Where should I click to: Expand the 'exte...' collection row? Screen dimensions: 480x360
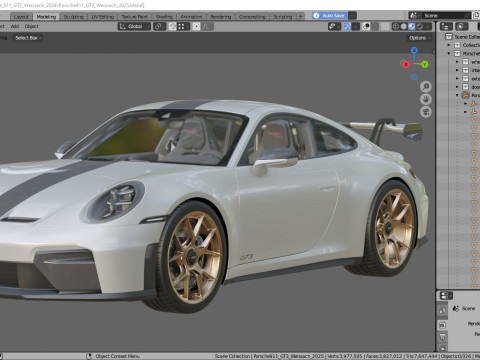click(x=457, y=78)
